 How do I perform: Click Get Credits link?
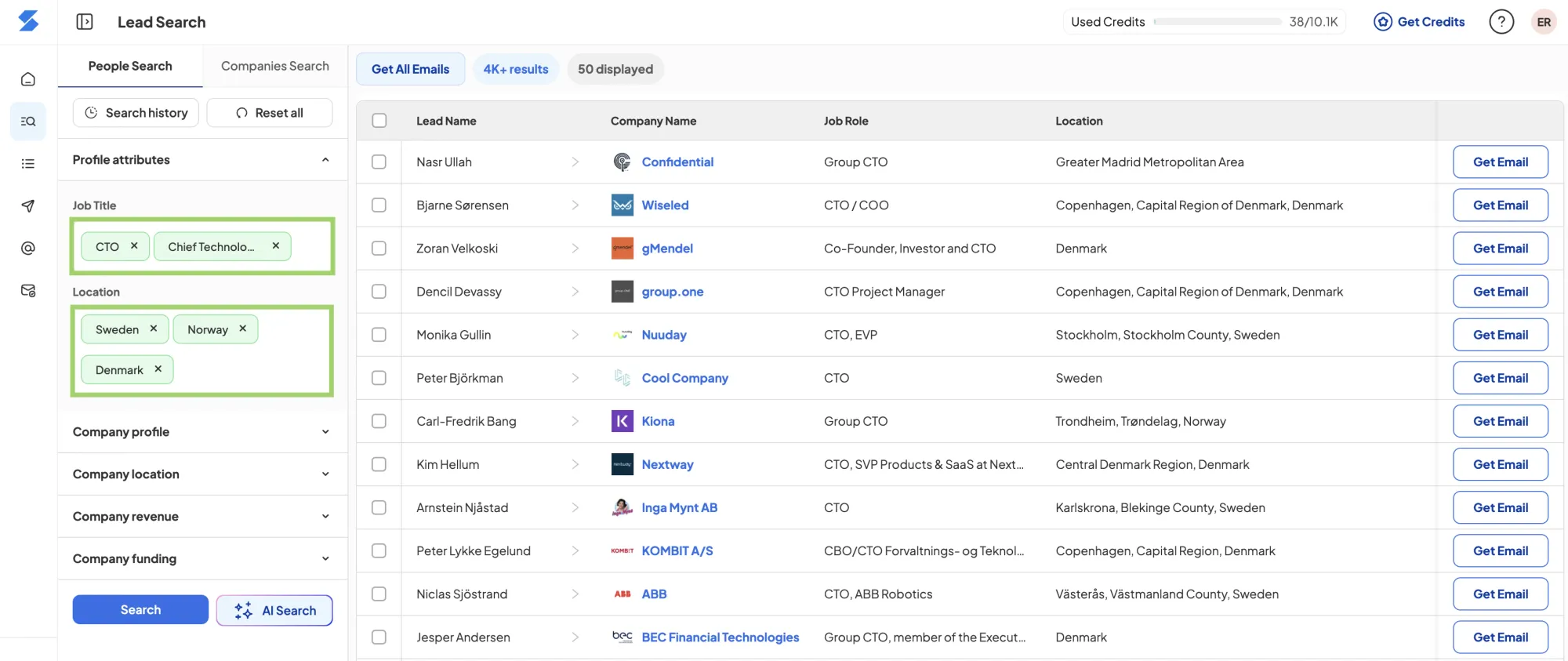click(x=1420, y=22)
